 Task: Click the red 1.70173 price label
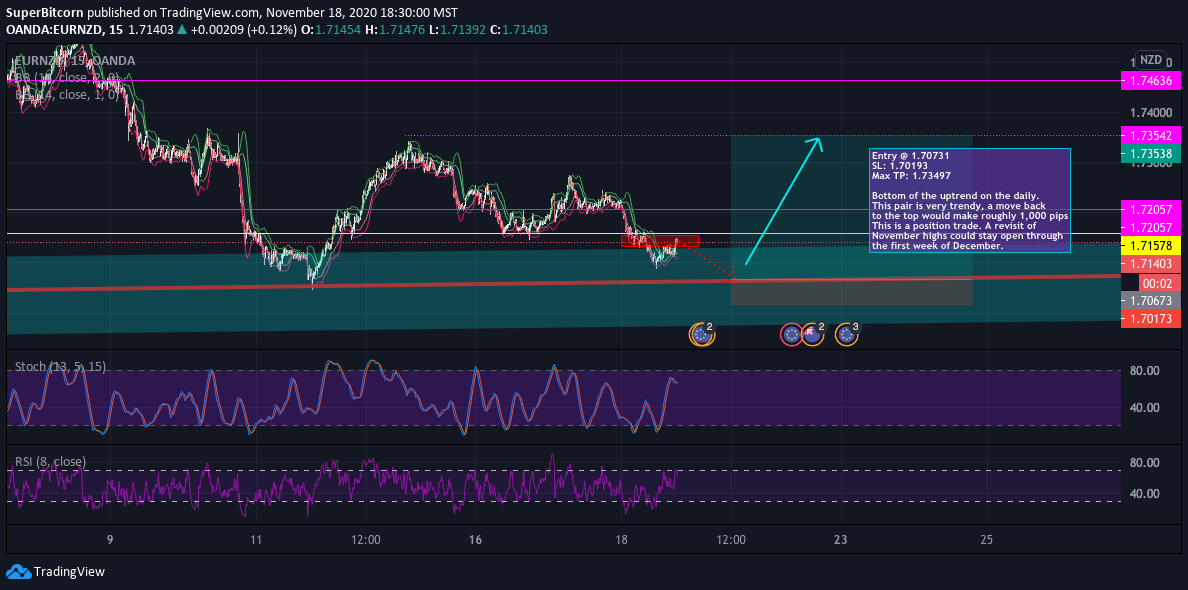point(1150,319)
